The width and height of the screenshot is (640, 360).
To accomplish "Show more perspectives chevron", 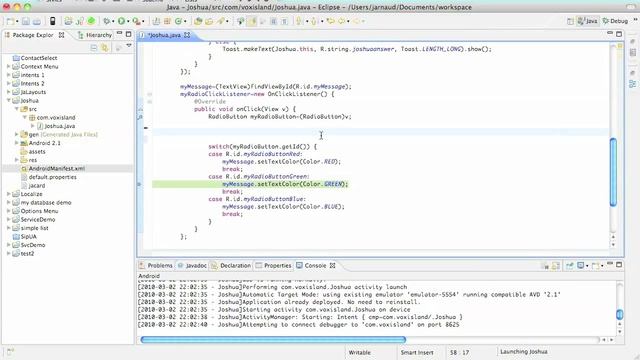I will coord(635,20).
